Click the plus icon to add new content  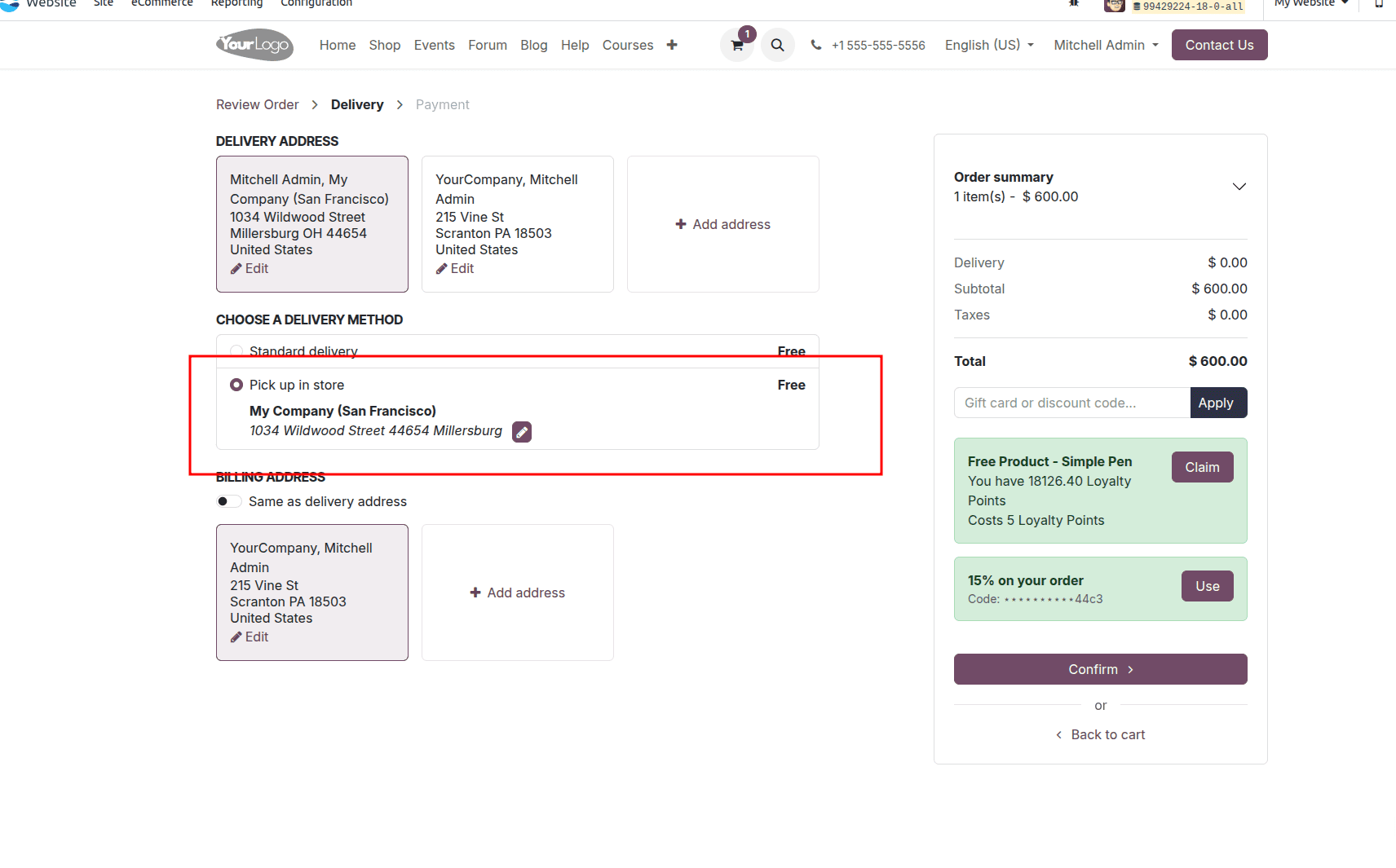point(672,45)
